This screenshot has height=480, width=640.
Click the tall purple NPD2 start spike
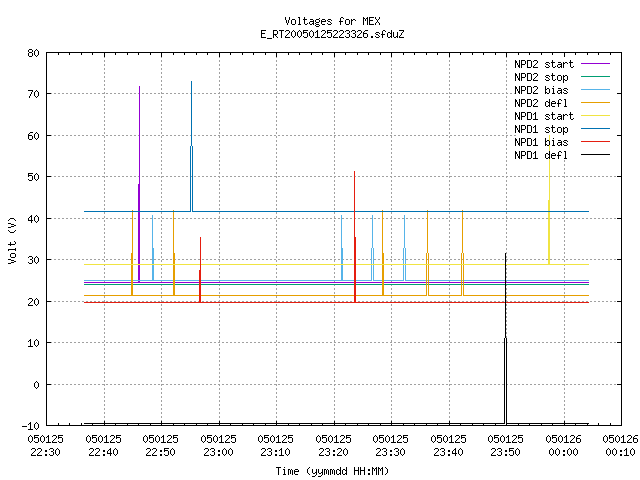(x=139, y=184)
